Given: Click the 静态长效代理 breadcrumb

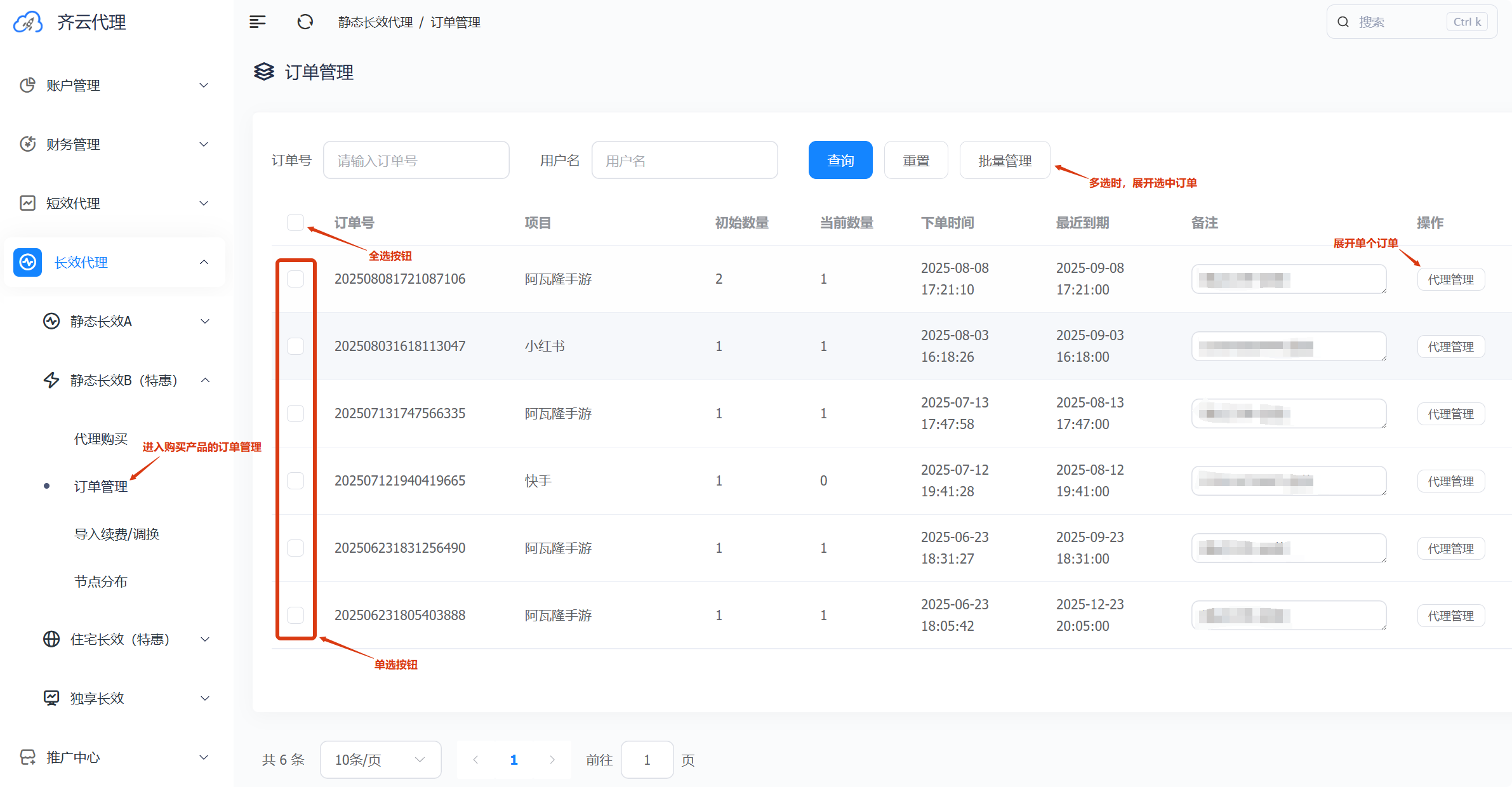Looking at the screenshot, I should pos(376,22).
